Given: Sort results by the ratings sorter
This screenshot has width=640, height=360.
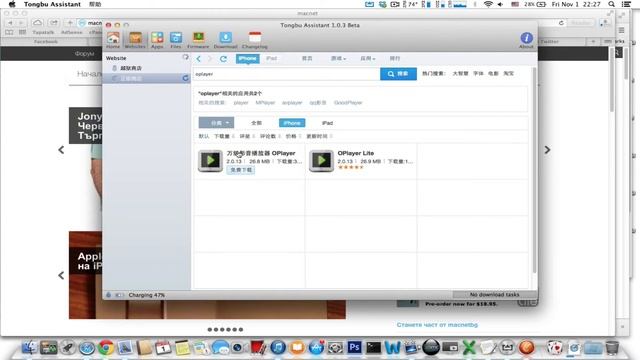Looking at the screenshot, I should pos(247,136).
